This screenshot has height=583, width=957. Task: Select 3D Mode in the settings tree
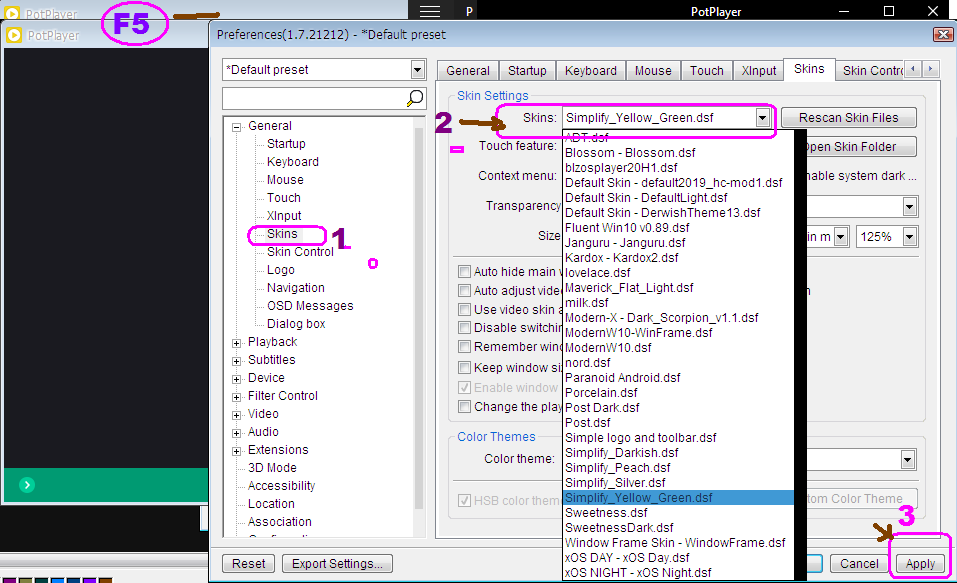click(272, 468)
